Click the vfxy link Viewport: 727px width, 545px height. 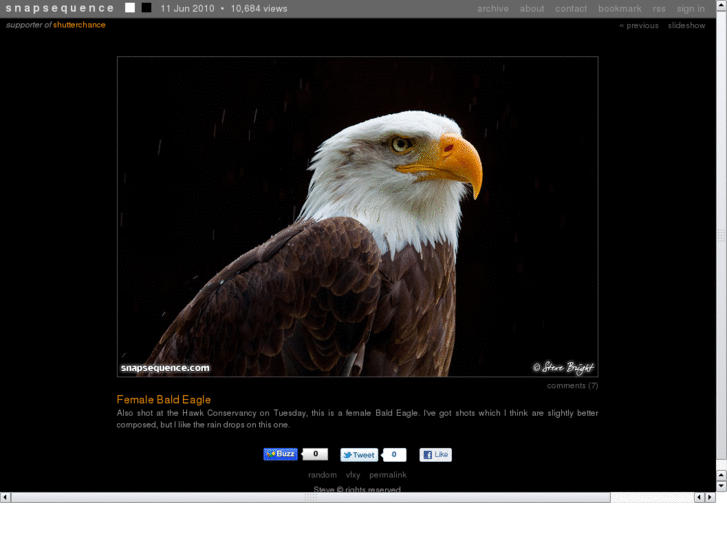tap(353, 475)
